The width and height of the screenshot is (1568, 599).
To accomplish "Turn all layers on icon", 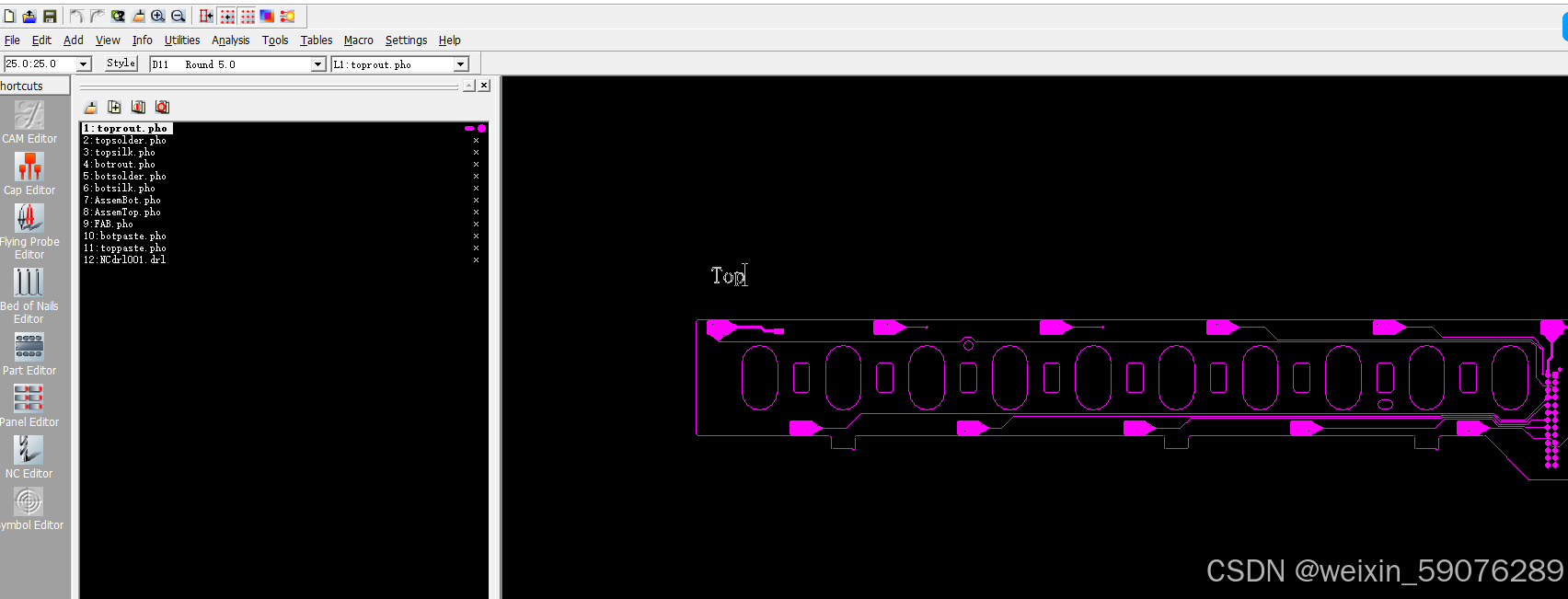I will (x=138, y=108).
